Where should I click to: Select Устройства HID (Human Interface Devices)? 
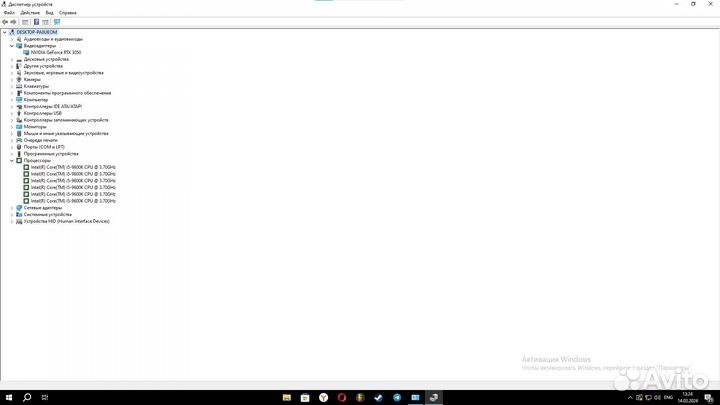tap(67, 221)
